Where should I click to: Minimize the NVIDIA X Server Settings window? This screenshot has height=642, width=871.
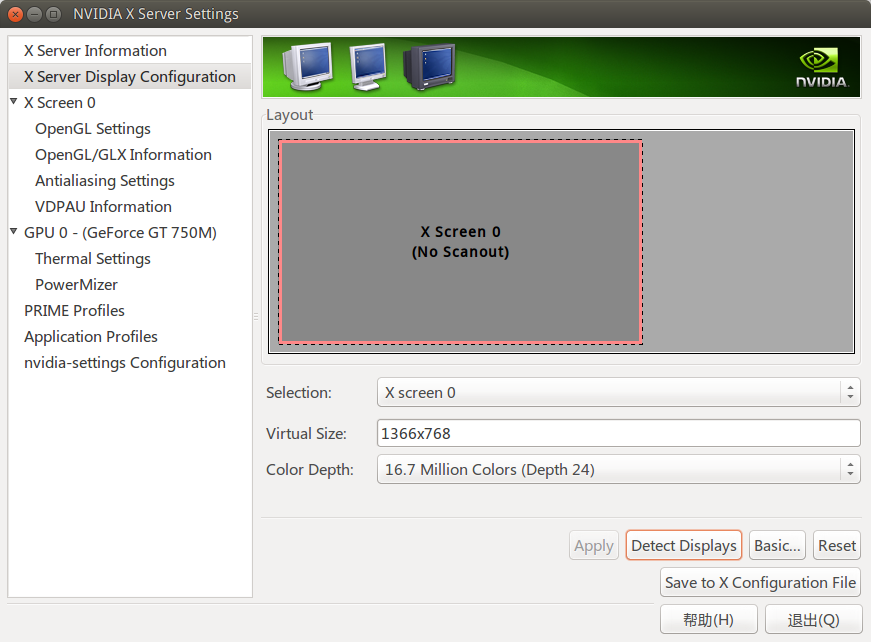tap(34, 14)
